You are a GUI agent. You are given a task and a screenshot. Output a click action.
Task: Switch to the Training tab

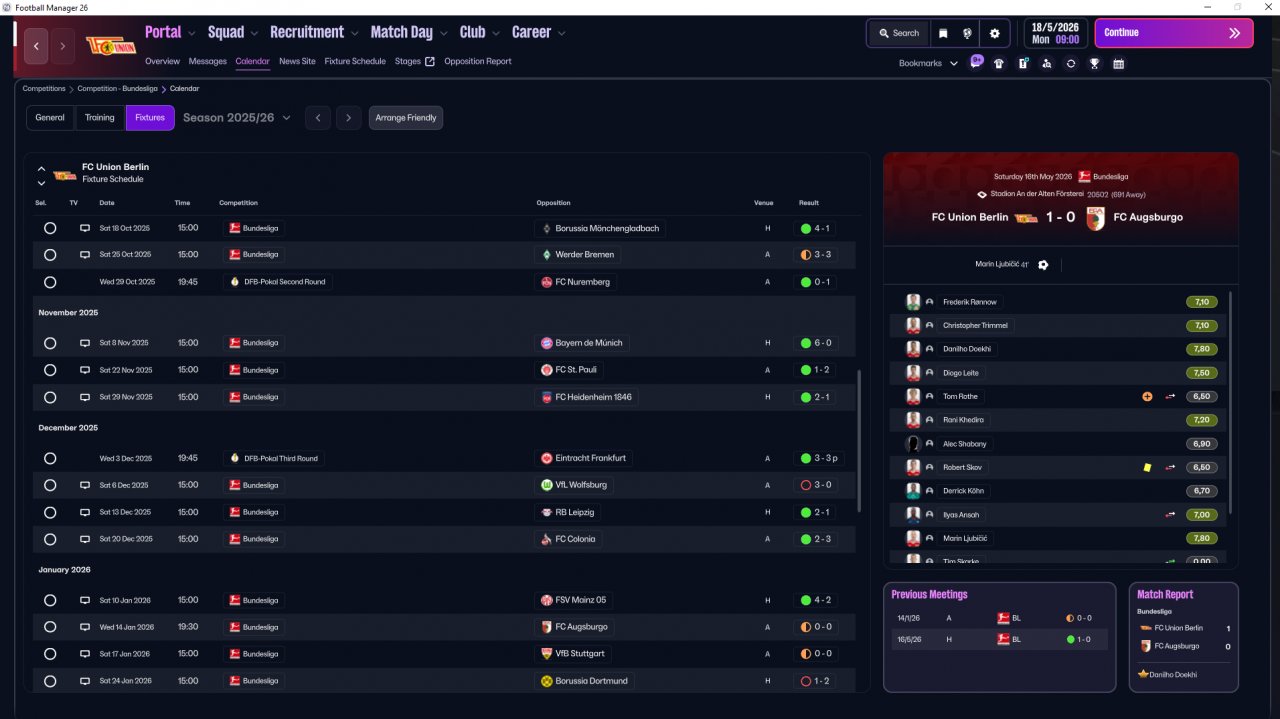100,118
